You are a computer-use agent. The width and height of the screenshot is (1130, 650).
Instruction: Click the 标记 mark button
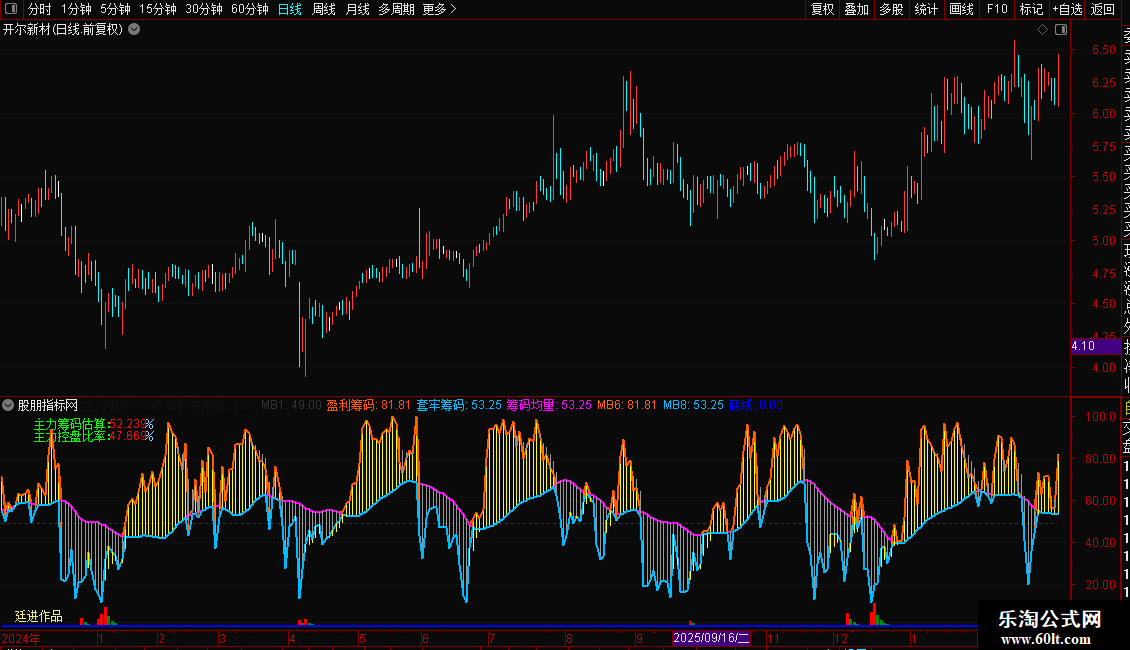(x=1031, y=9)
